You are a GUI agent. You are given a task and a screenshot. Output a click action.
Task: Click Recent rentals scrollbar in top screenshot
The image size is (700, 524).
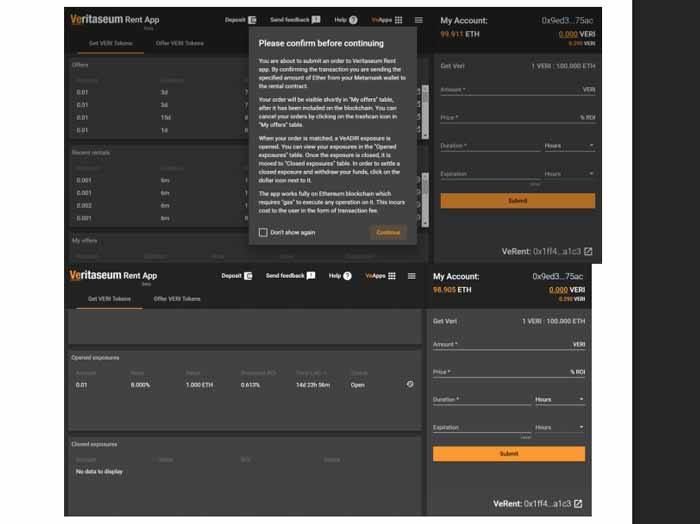pos(425,200)
